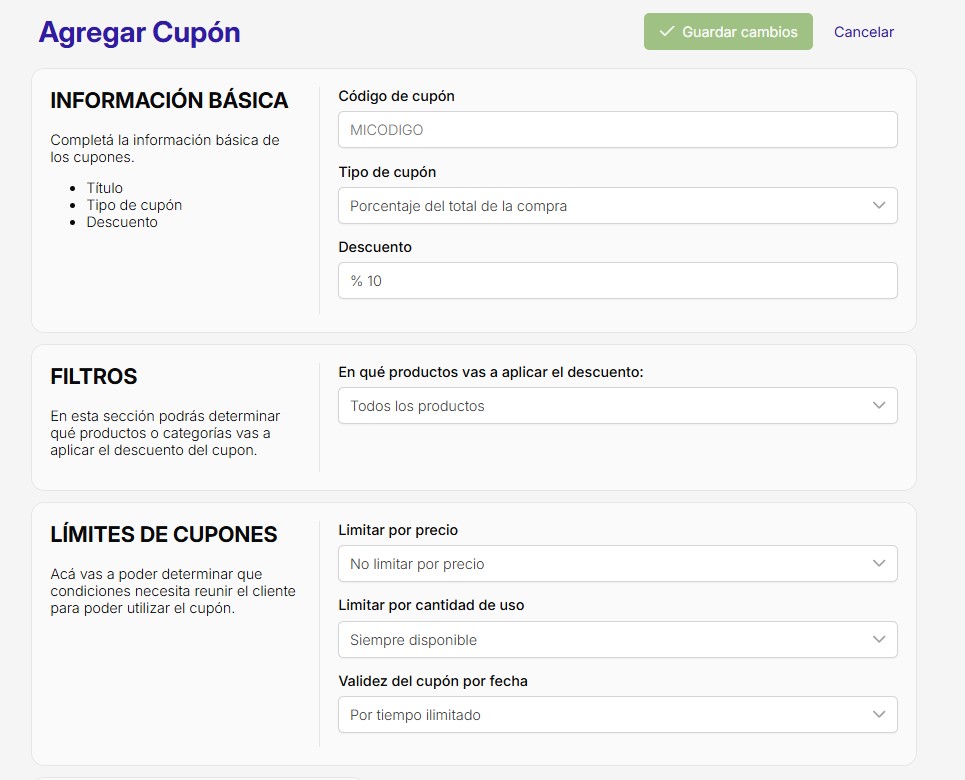Click into the Descuento percentage field

617,281
